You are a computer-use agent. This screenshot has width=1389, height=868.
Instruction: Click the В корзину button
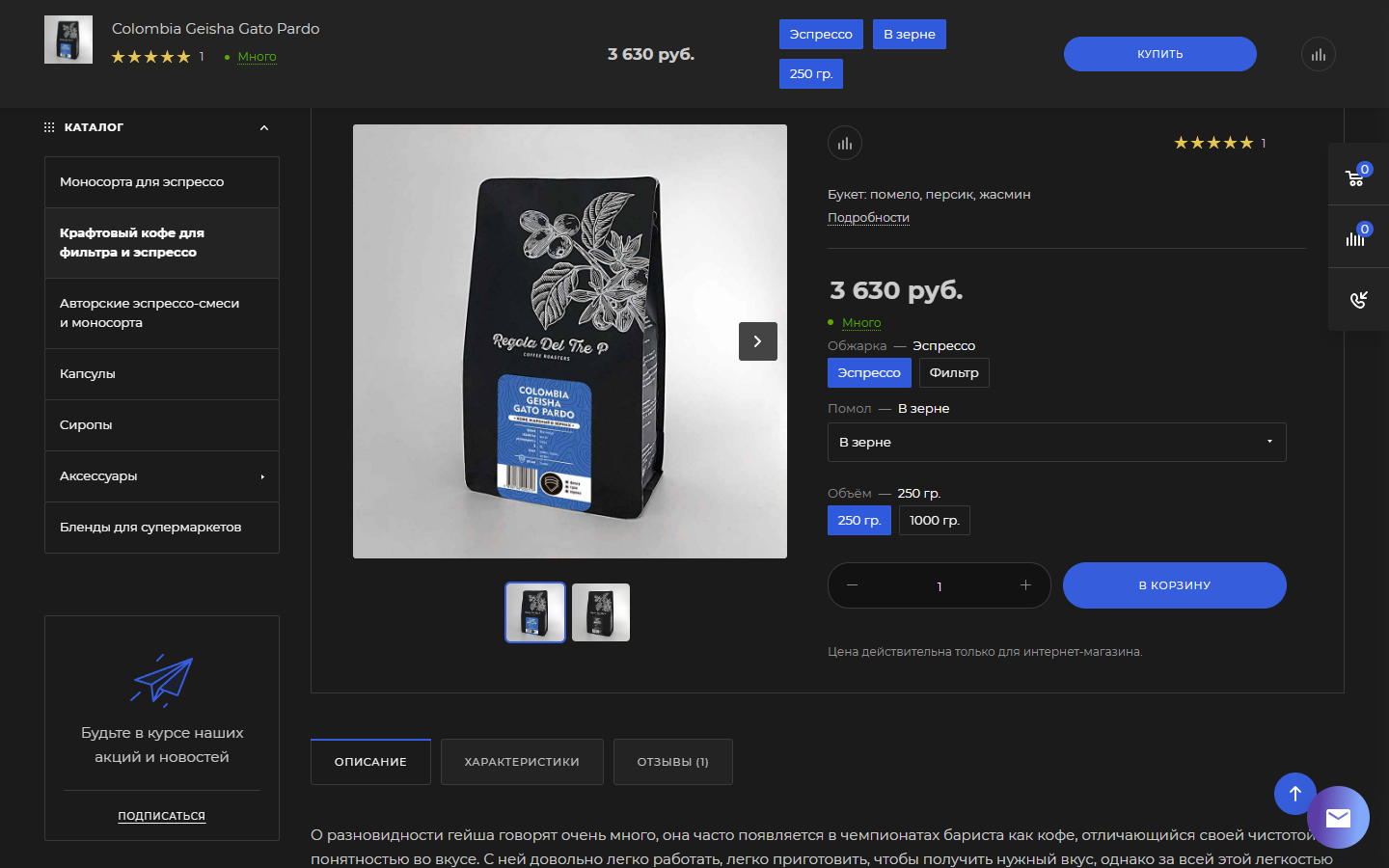pos(1174,585)
